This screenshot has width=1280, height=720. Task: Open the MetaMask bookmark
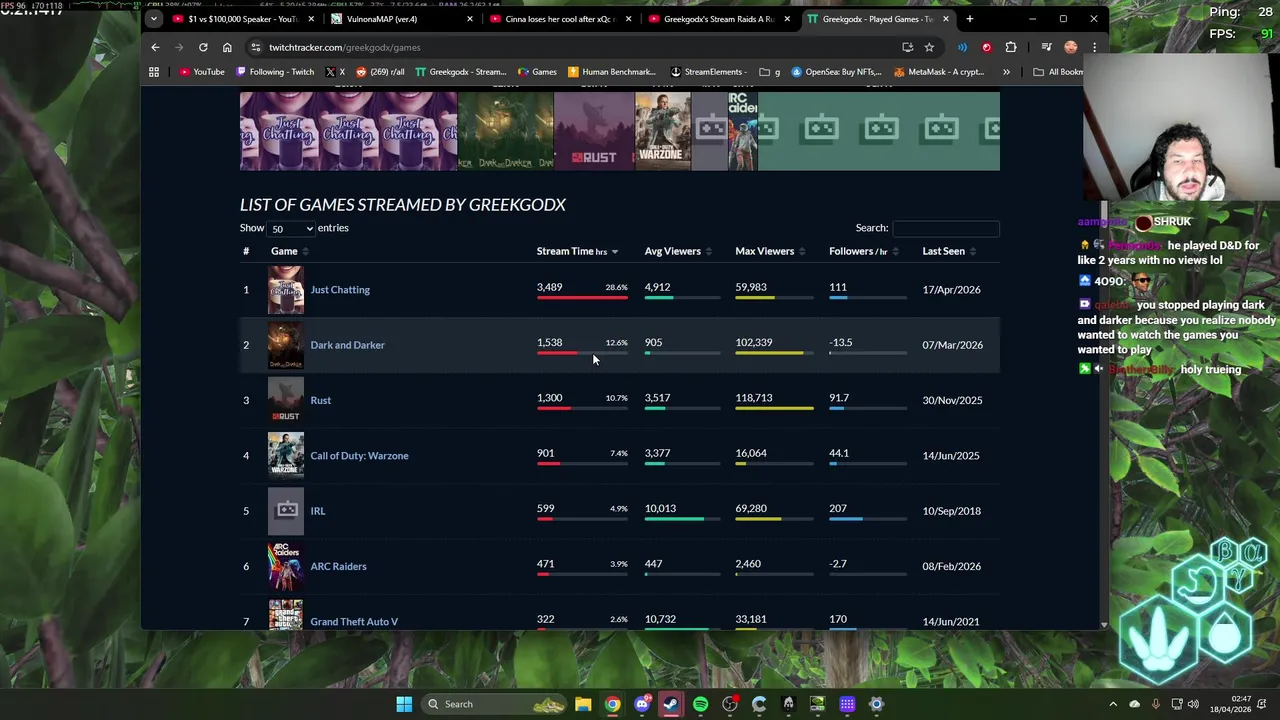tap(939, 72)
